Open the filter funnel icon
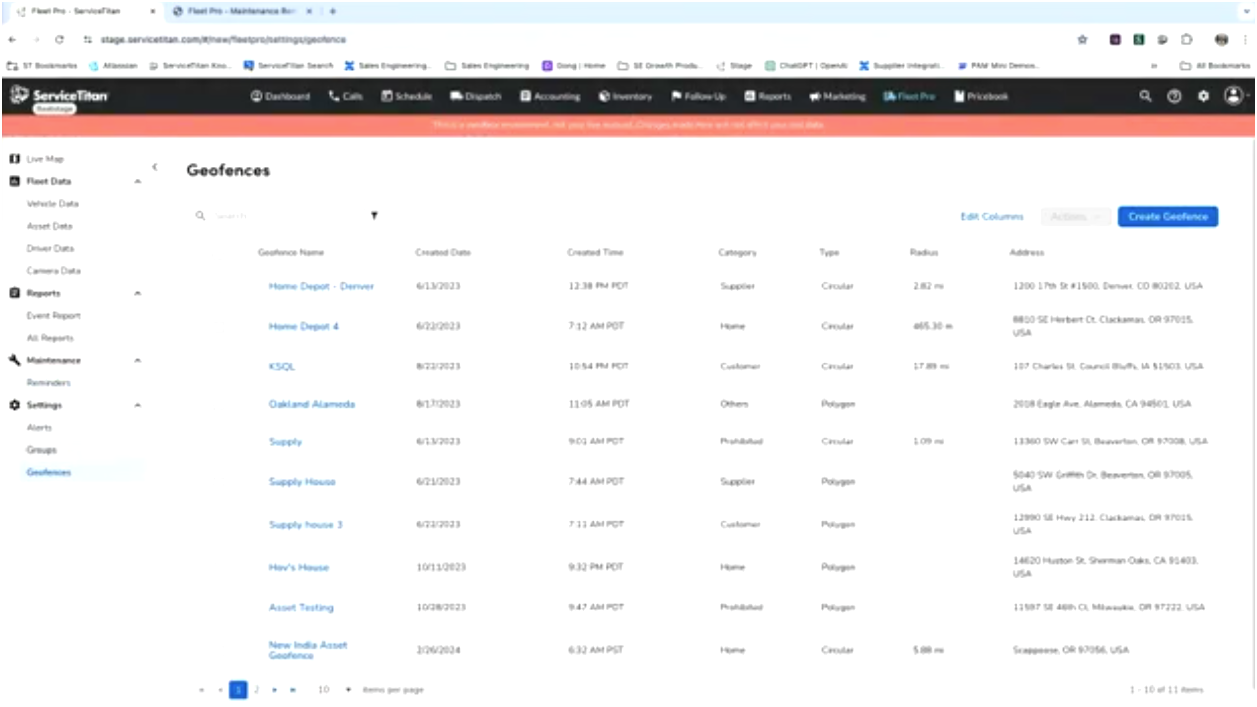1257x707 pixels. 374,216
